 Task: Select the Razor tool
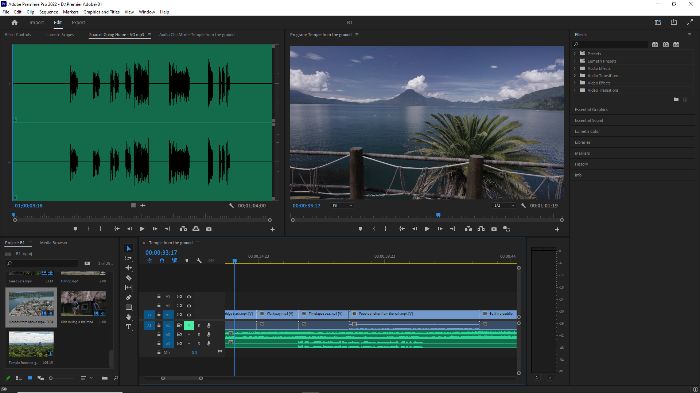(129, 278)
